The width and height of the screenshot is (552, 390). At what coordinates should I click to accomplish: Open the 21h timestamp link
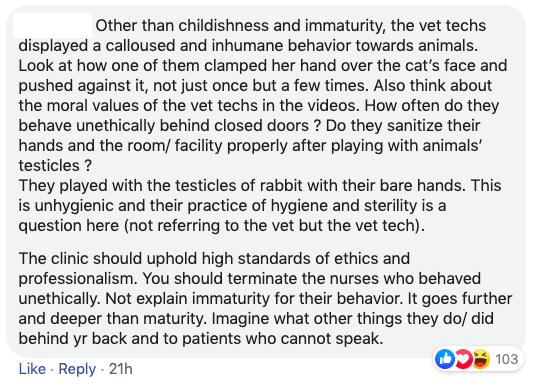[120, 369]
